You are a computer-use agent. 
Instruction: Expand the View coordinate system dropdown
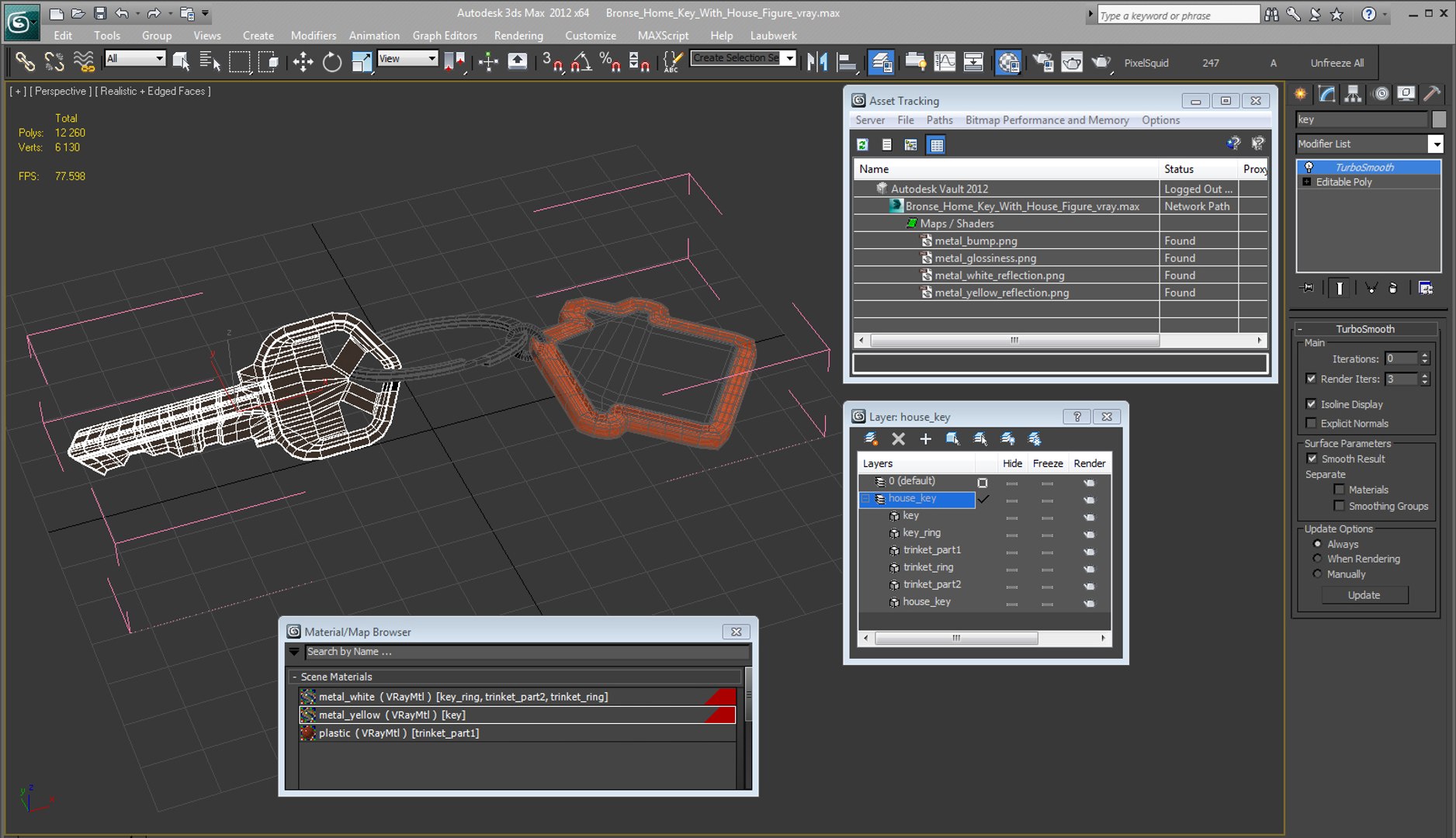pyautogui.click(x=407, y=58)
